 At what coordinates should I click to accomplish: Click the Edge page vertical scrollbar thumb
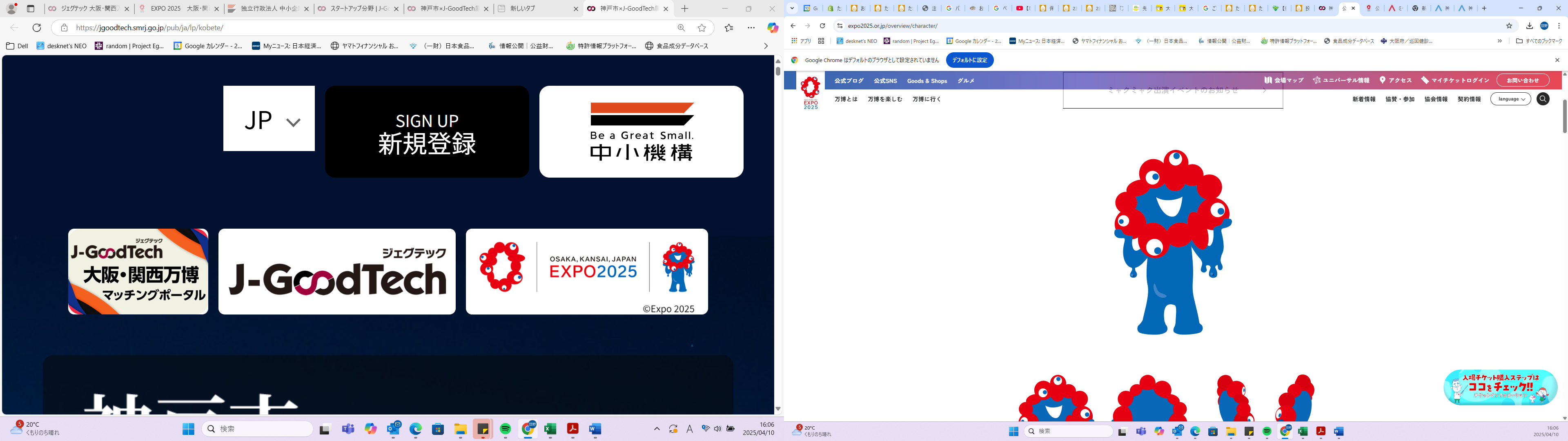777,71
